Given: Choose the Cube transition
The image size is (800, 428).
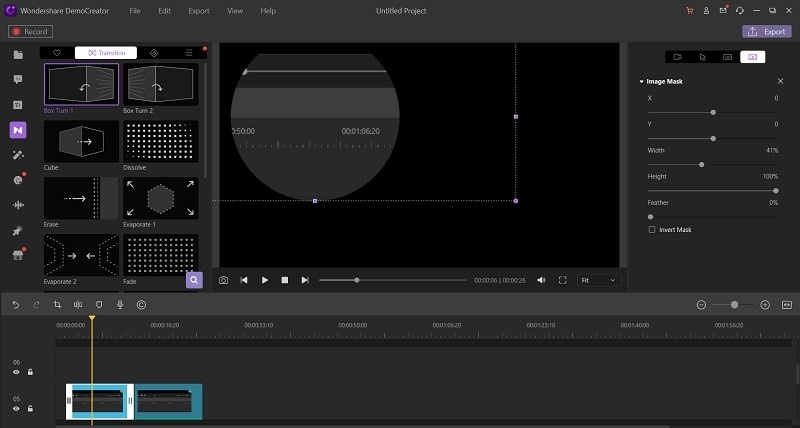Looking at the screenshot, I should tap(82, 142).
